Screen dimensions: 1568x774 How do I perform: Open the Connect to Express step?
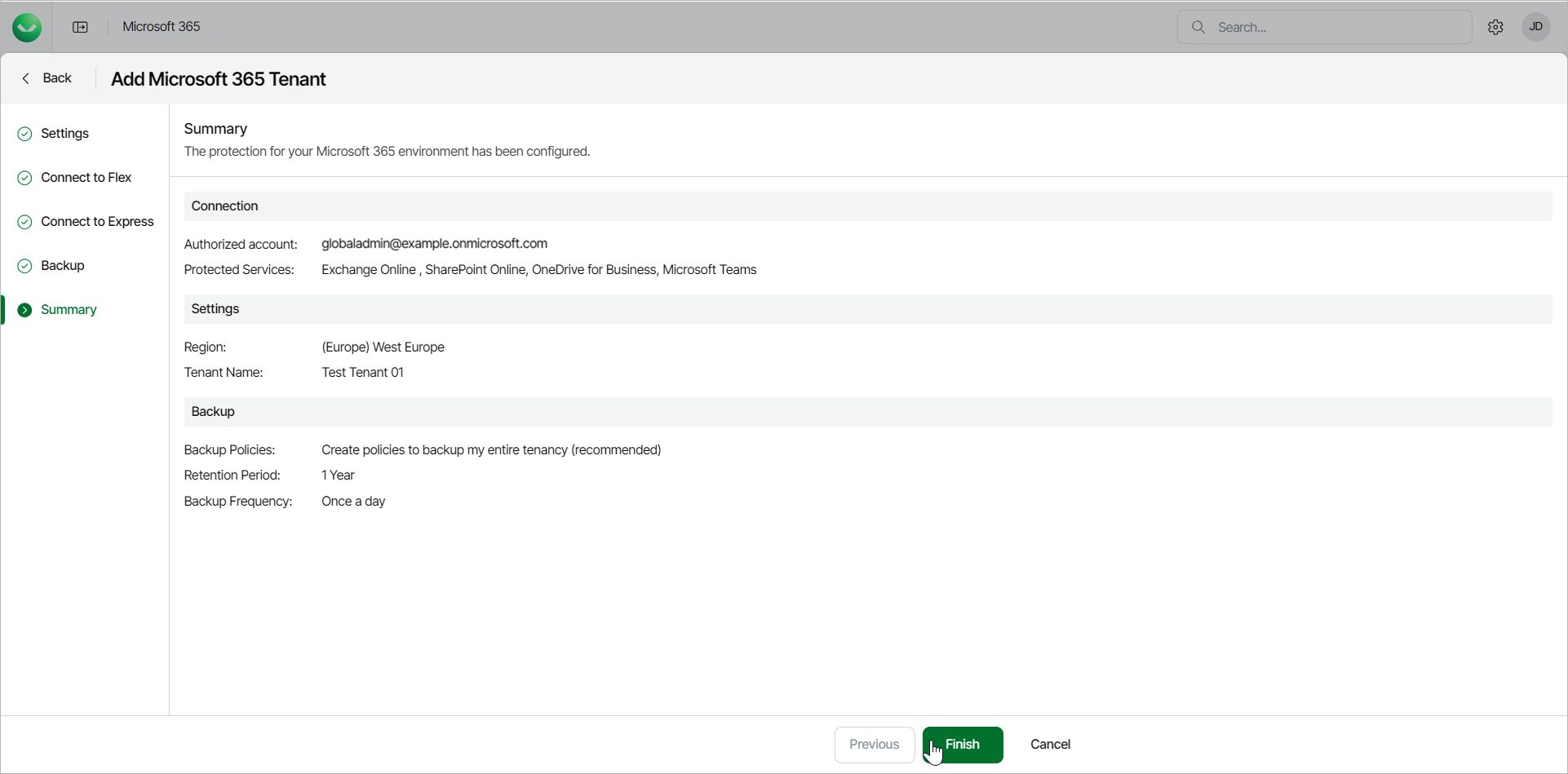coord(97,222)
